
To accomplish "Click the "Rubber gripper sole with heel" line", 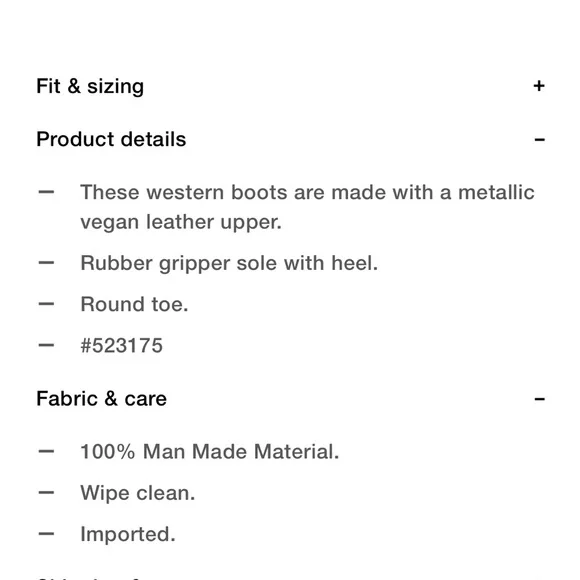I will coord(229,263).
